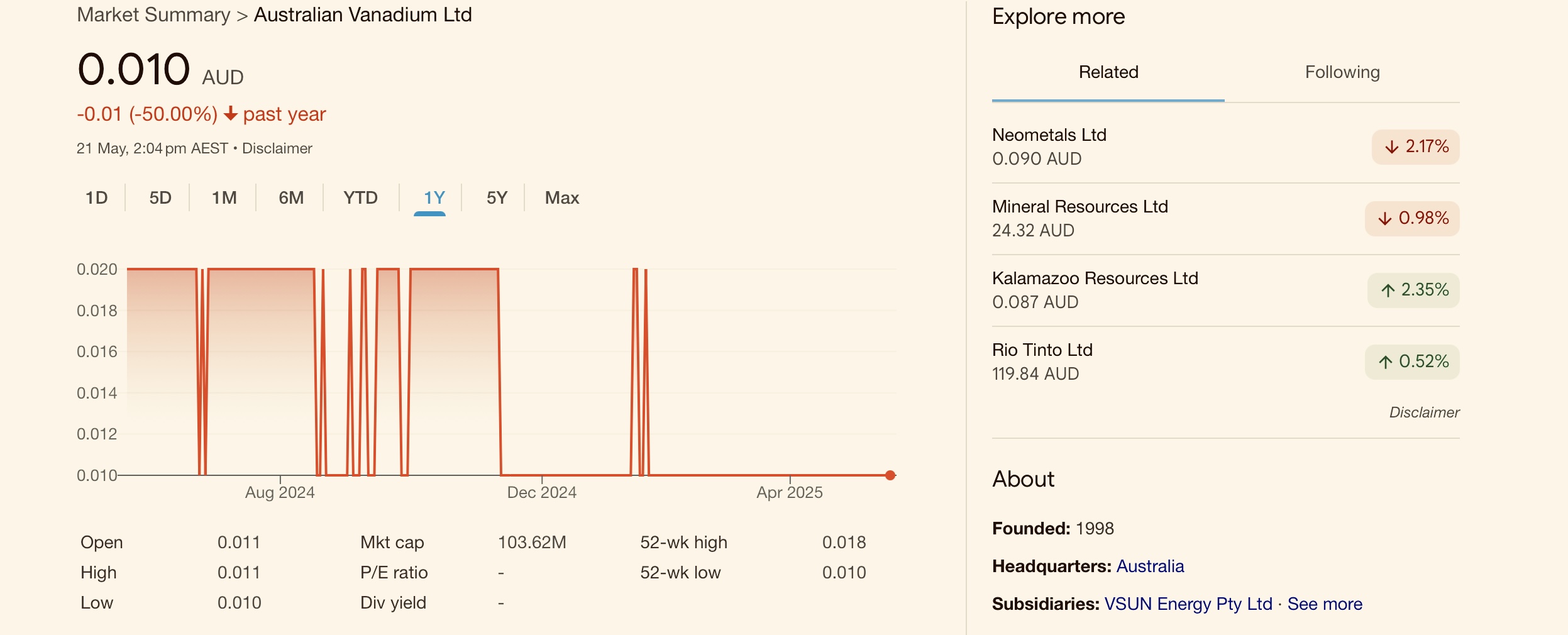Open the Disclaimer link under the price
This screenshot has width=1568, height=635.
277,148
